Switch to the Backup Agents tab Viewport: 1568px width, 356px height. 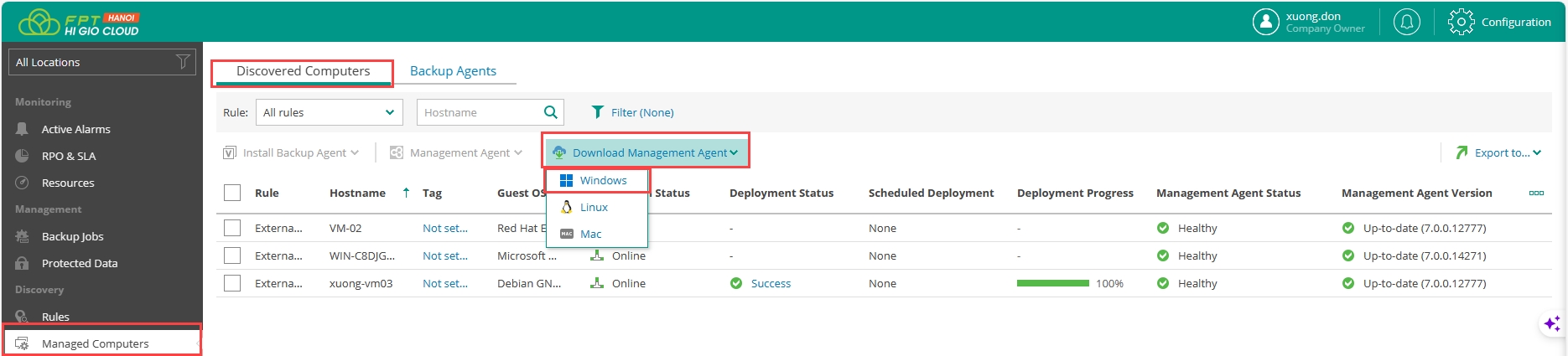[x=453, y=71]
